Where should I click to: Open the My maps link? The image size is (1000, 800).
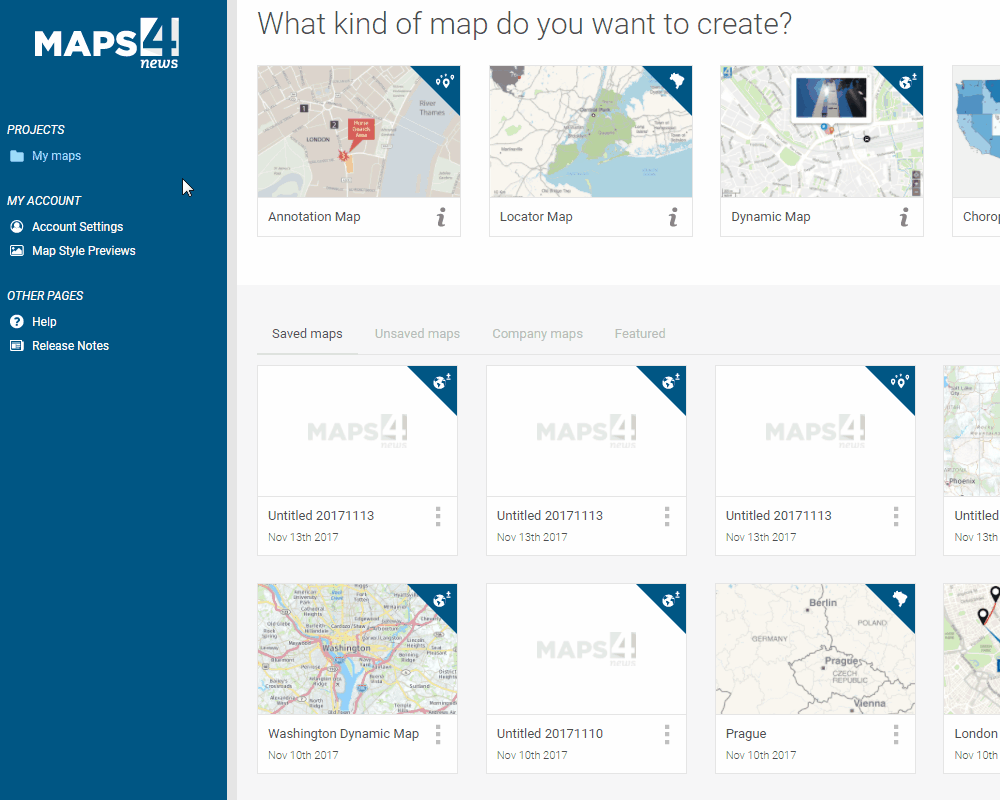57,156
